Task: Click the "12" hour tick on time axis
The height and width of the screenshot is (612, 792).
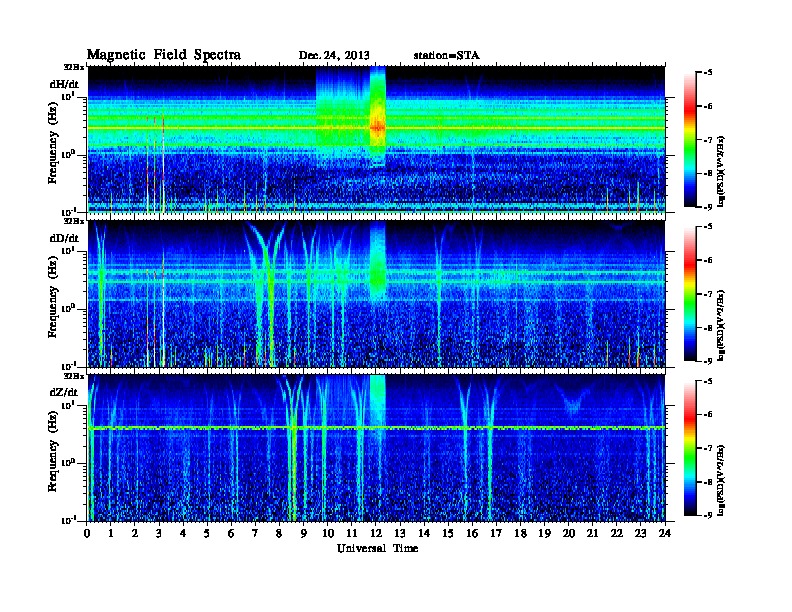Action: tap(376, 533)
